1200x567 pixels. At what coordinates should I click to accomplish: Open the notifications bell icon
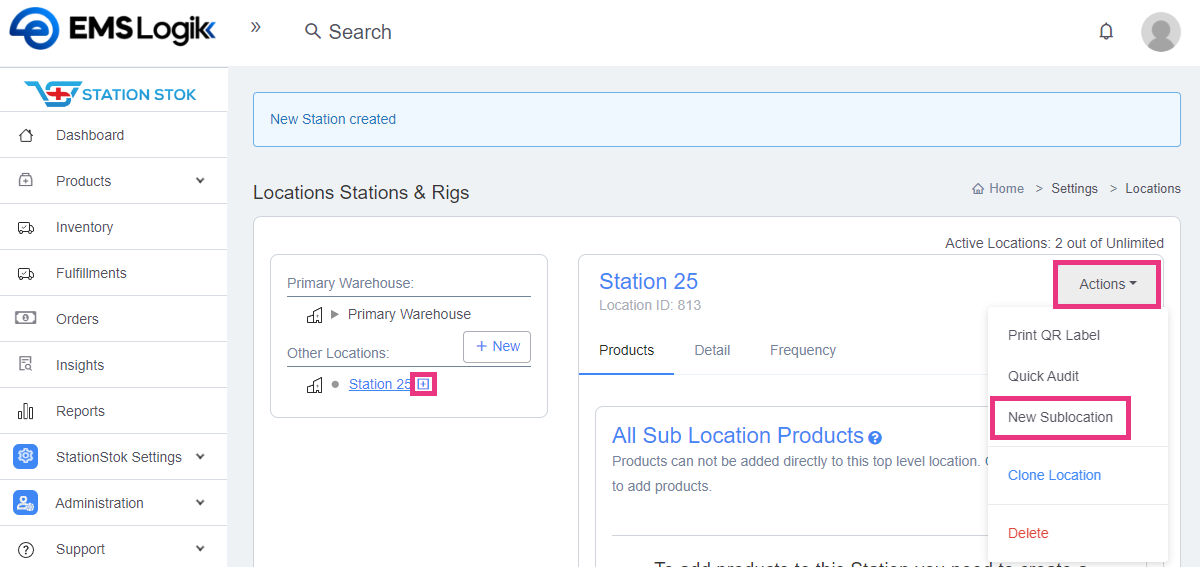(x=1106, y=31)
